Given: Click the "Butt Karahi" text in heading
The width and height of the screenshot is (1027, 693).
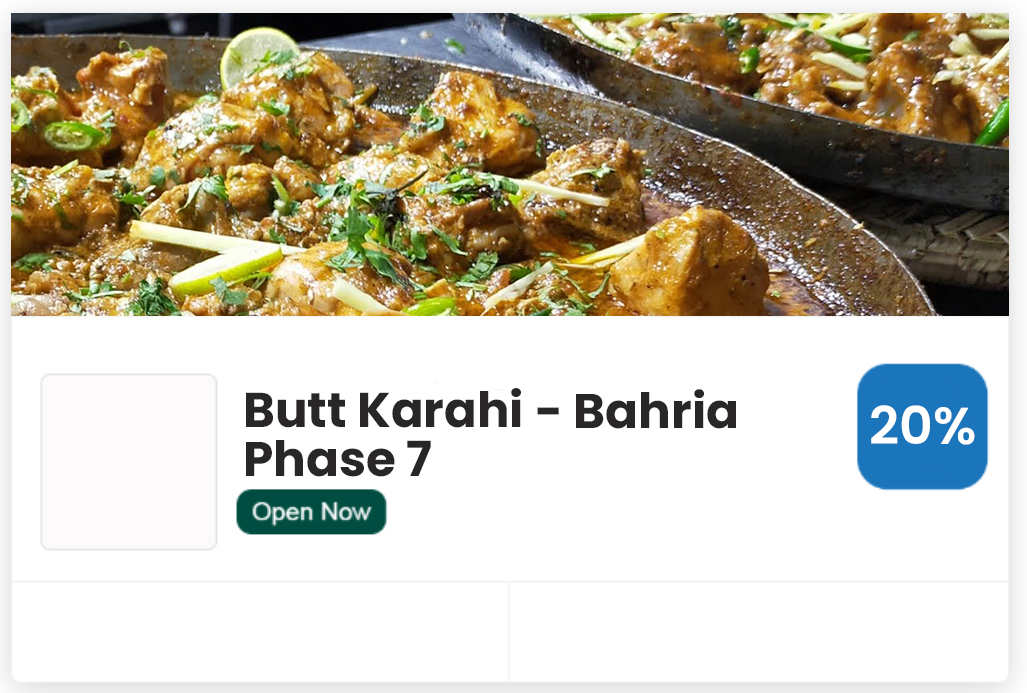Looking at the screenshot, I should [x=383, y=411].
